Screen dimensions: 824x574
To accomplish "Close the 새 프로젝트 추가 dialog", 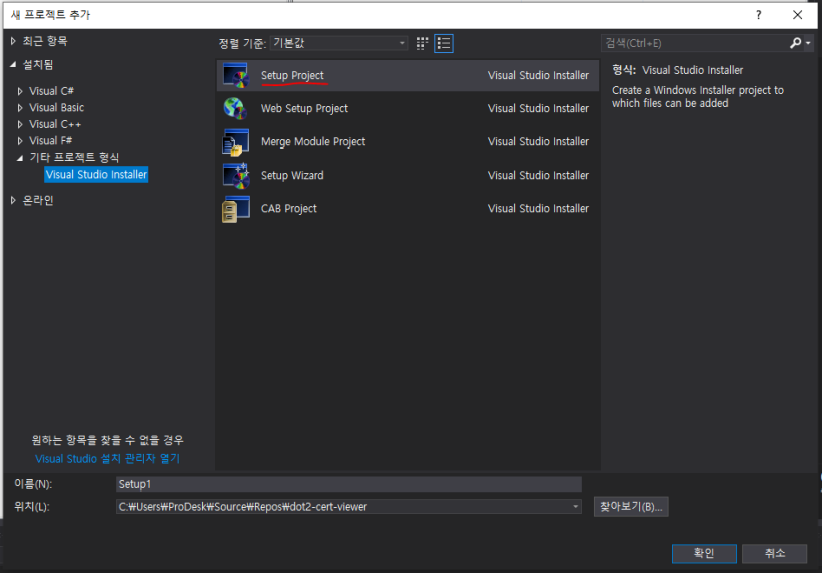I will (797, 15).
